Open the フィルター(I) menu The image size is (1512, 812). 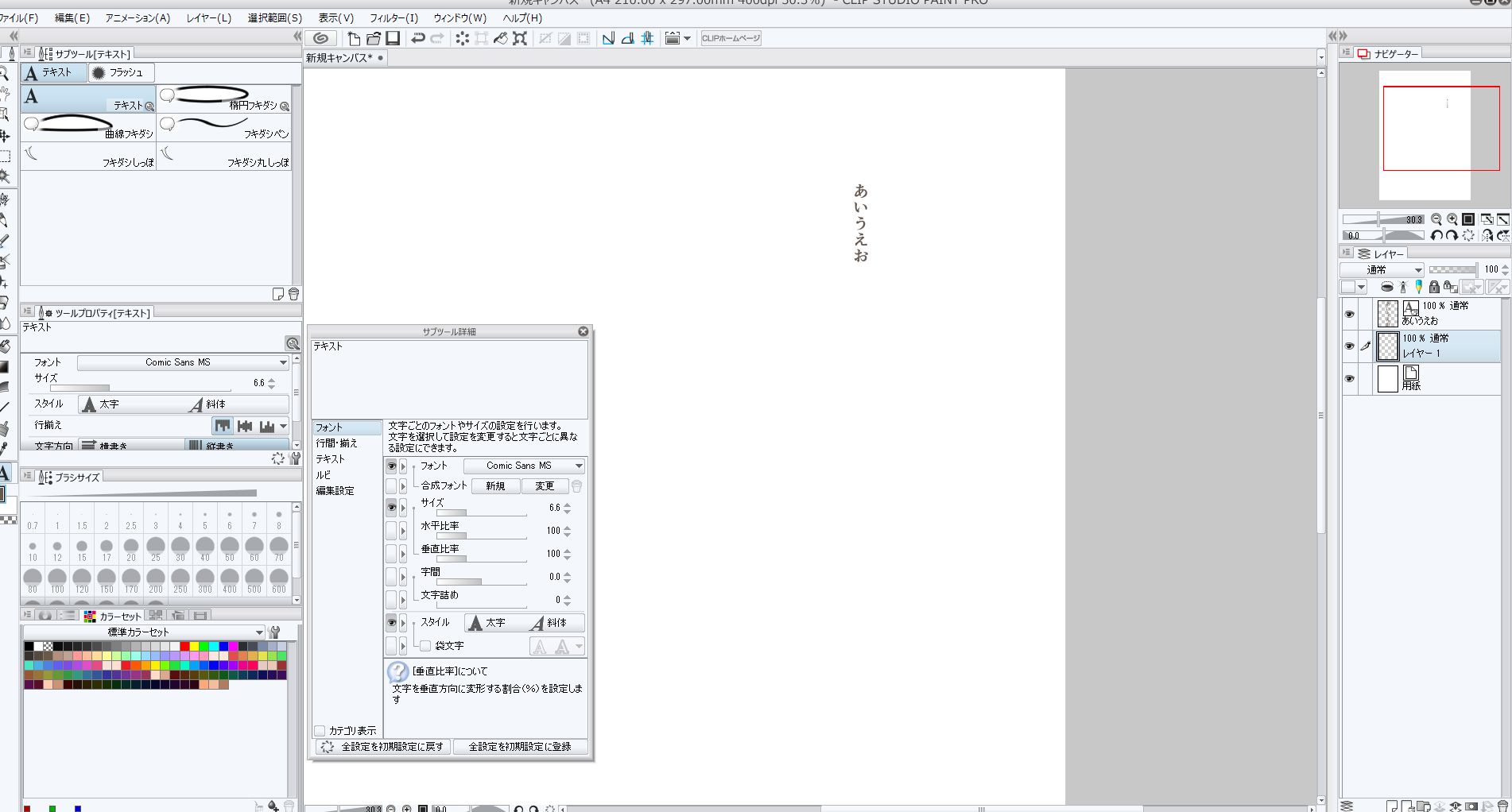tap(394, 17)
